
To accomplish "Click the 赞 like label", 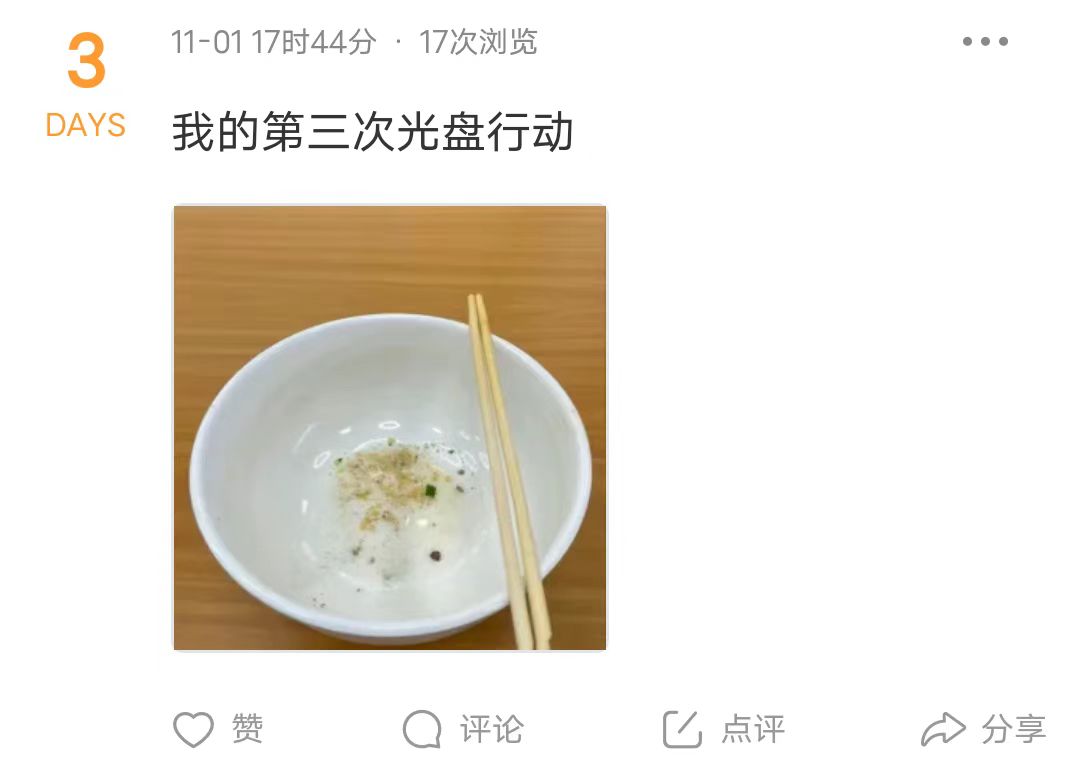I will pyautogui.click(x=247, y=729).
